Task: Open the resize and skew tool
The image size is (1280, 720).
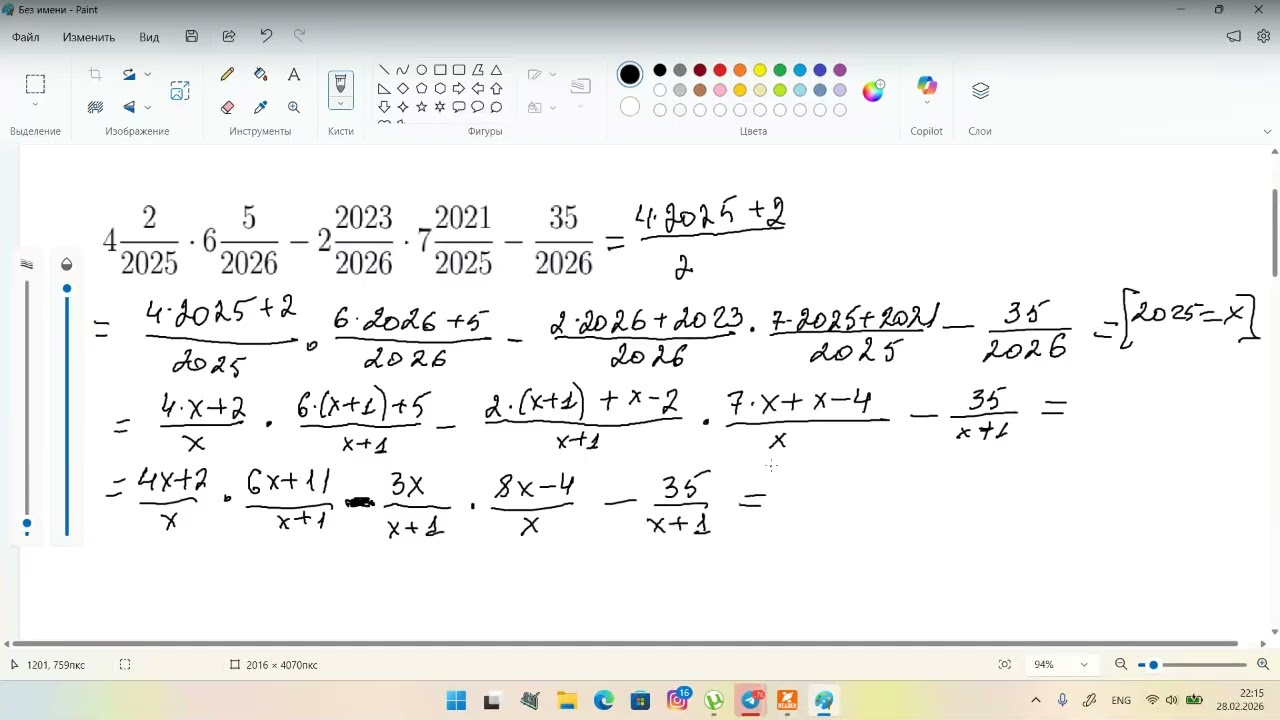Action: click(x=180, y=91)
